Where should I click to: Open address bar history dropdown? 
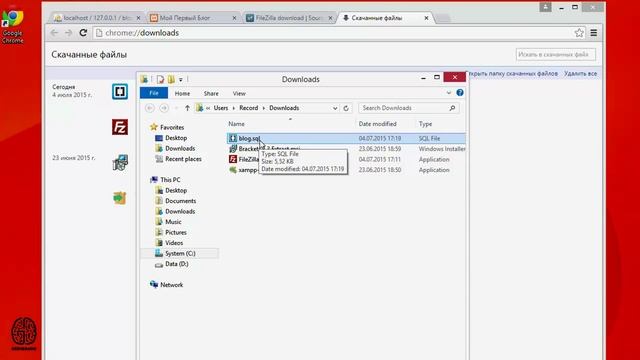tap(335, 108)
